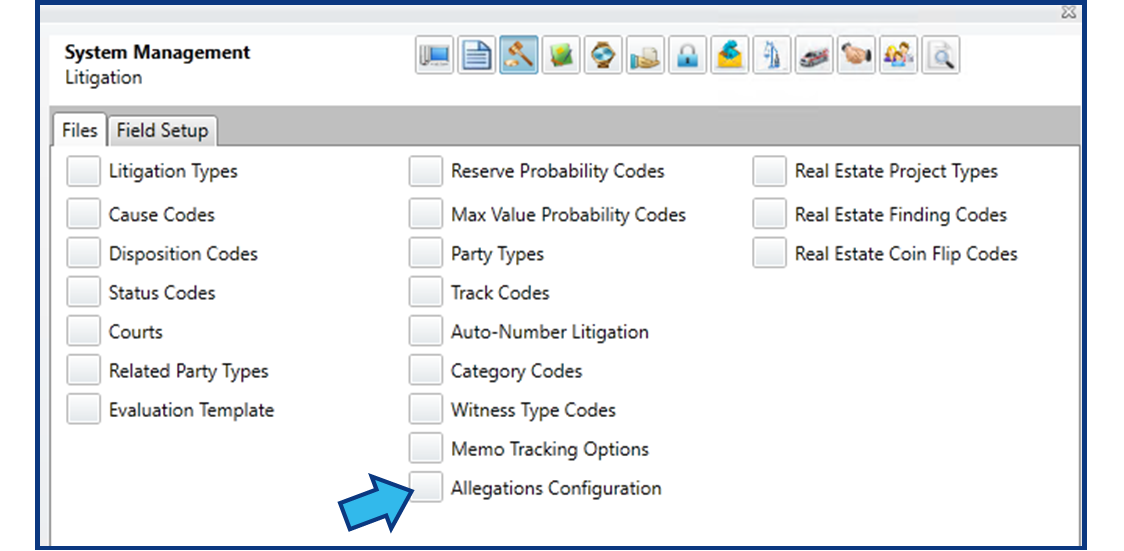Image resolution: width=1124 pixels, height=551 pixels.
Task: Open the people group toolbar icon
Action: 898,56
